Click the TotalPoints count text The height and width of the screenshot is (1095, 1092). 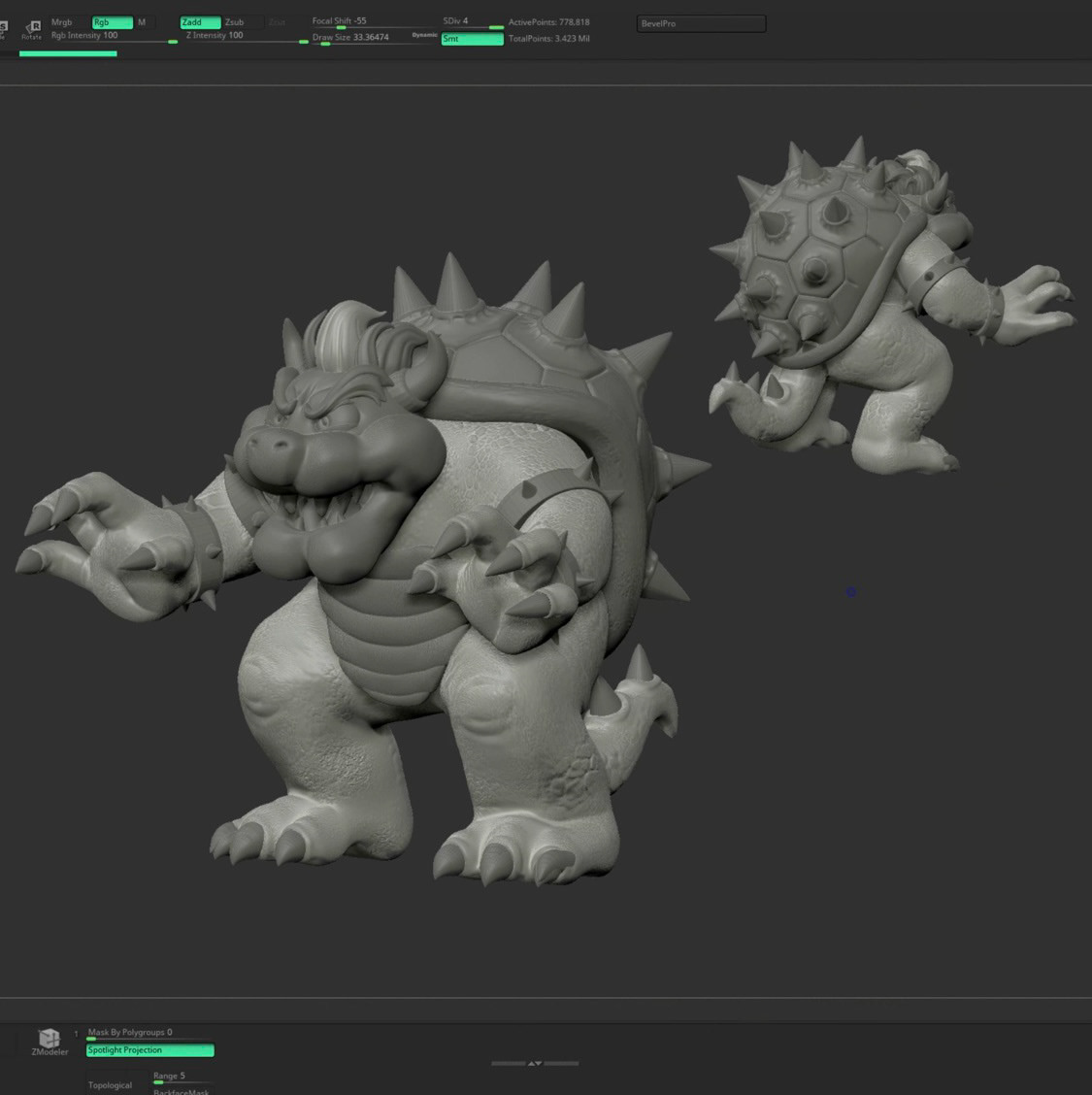548,39
